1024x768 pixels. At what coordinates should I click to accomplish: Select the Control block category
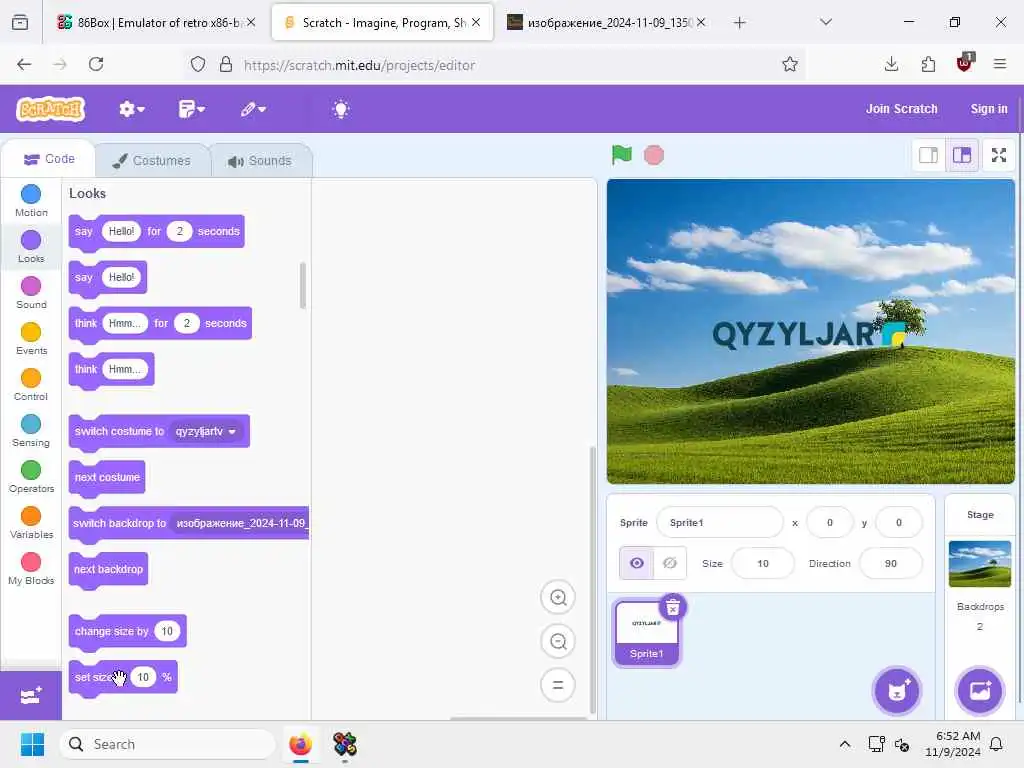click(31, 385)
